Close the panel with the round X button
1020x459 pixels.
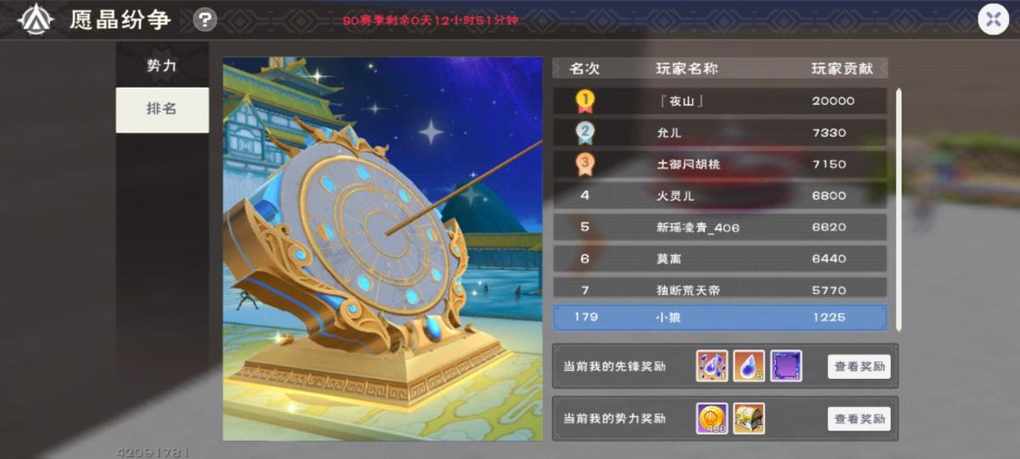click(x=993, y=19)
